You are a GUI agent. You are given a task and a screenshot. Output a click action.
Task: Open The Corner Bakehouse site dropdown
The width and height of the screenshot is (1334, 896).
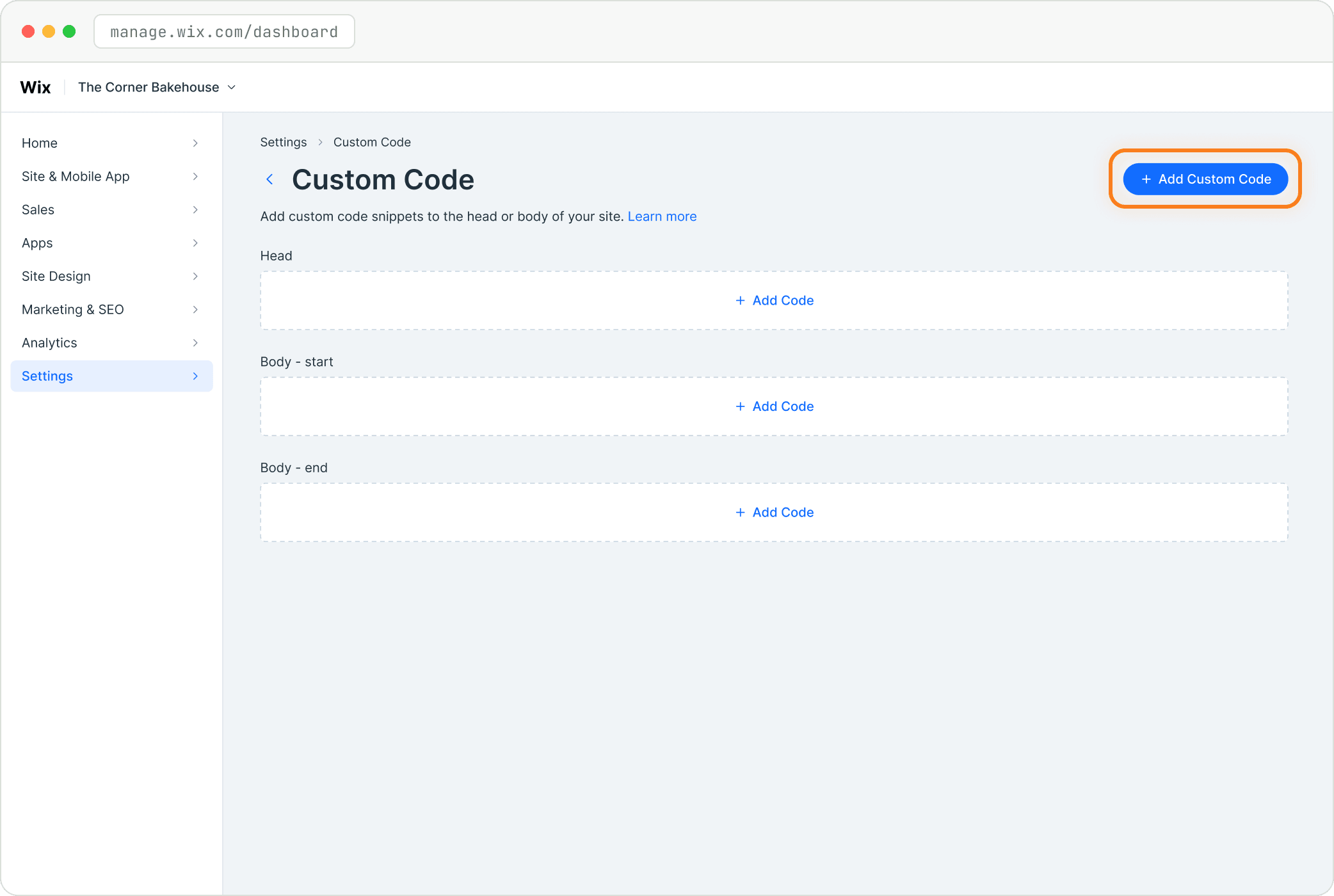[157, 87]
